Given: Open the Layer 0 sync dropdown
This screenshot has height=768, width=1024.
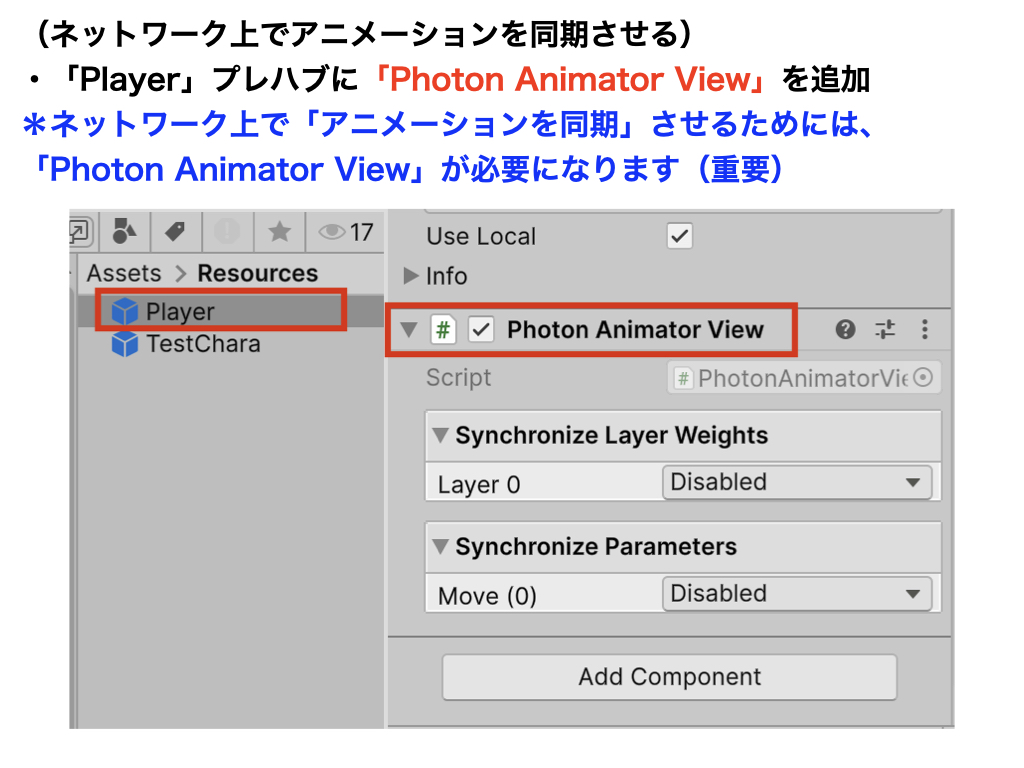Looking at the screenshot, I should 797,483.
